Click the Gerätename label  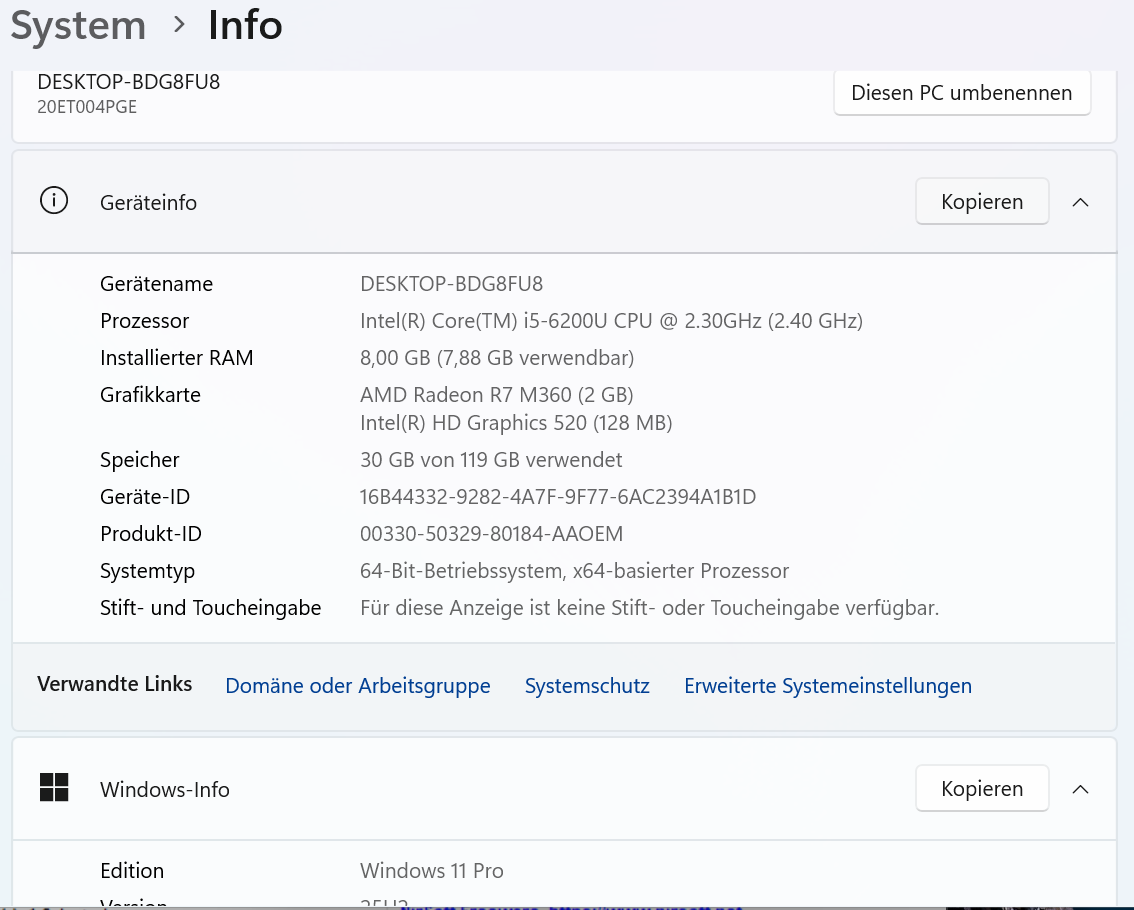(156, 284)
